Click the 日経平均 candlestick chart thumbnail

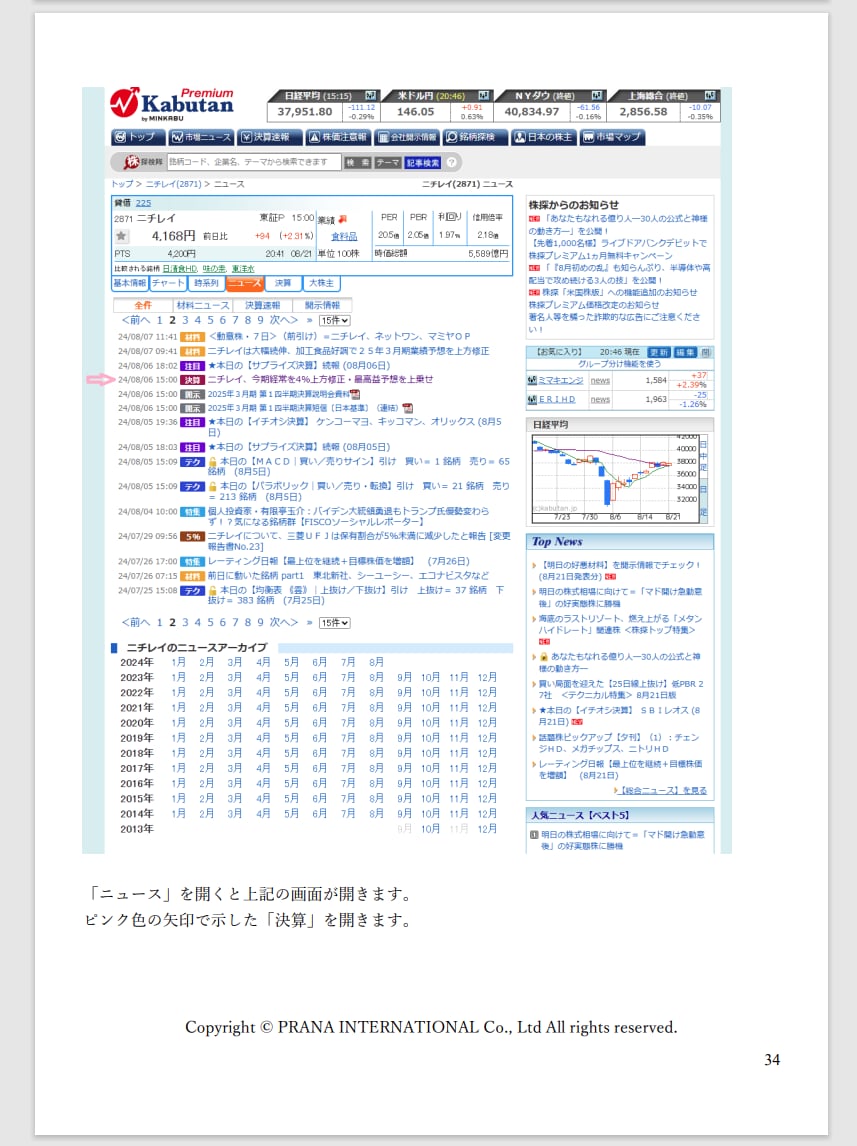tap(614, 479)
